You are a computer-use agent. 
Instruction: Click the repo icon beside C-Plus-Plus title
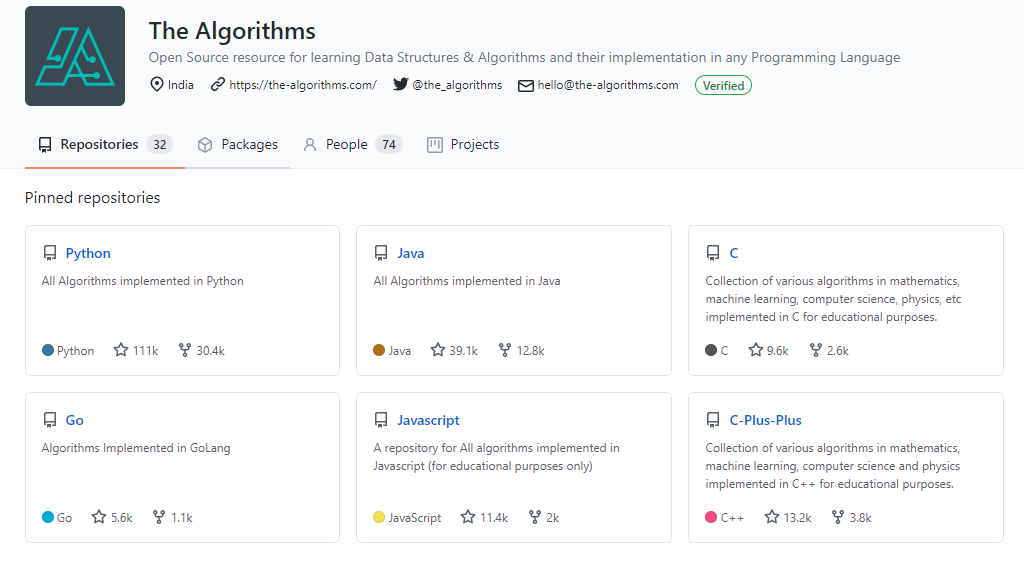pyautogui.click(x=713, y=420)
